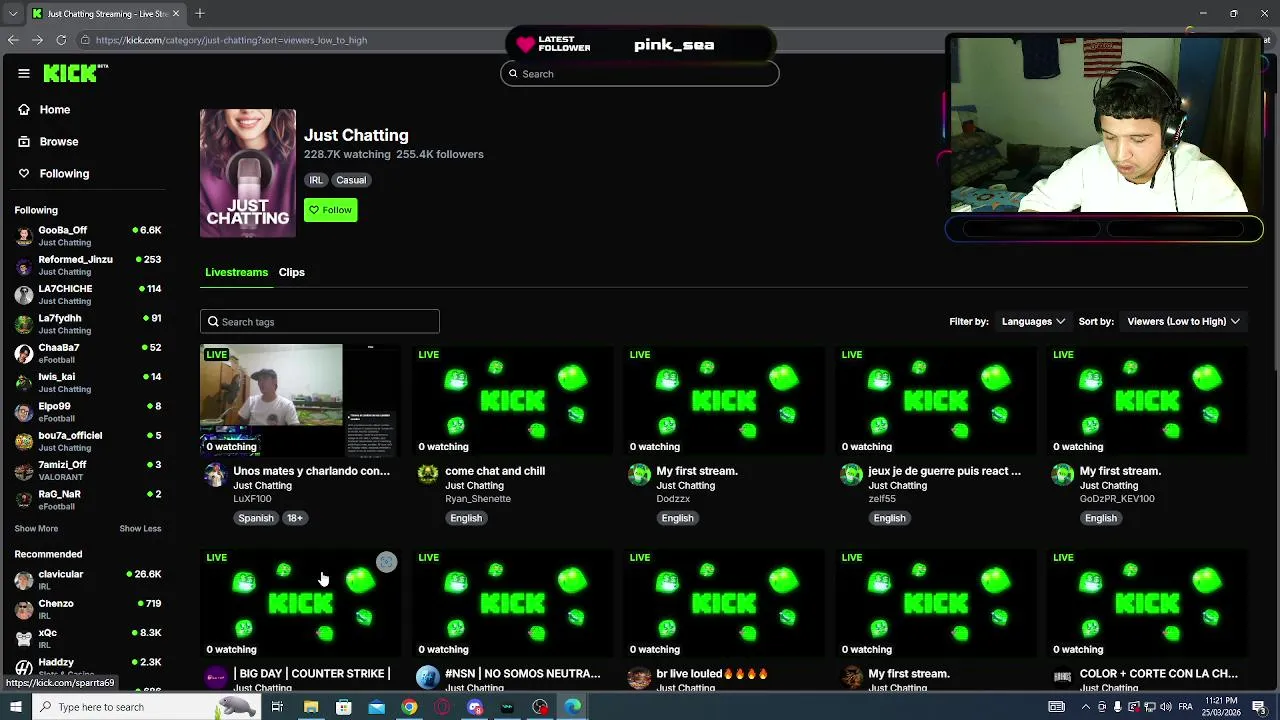Open Haddzy recommended channel
1280x720 pixels.
88,667
